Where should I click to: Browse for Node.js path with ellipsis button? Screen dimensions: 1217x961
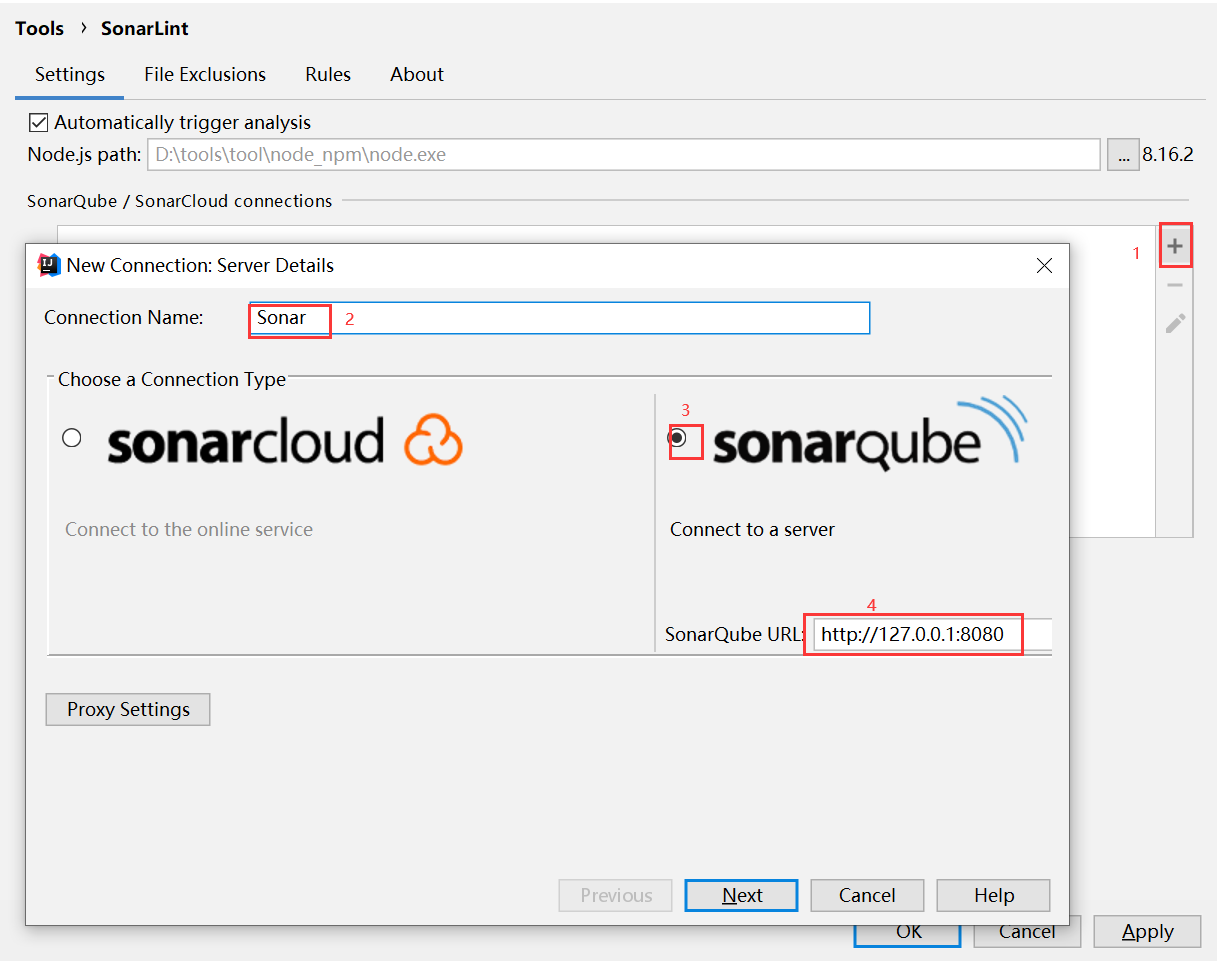click(x=1123, y=155)
